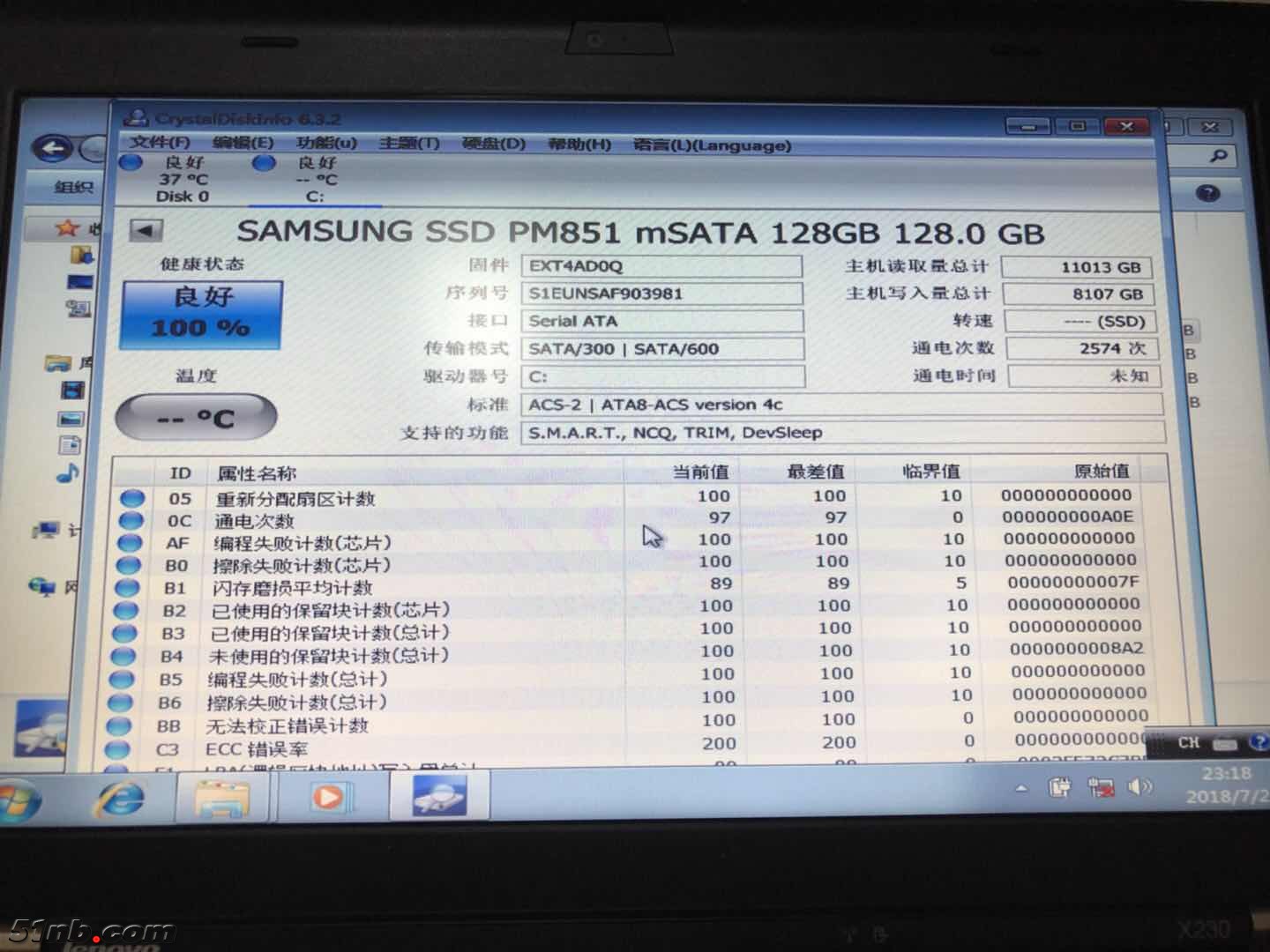This screenshot has height=952, width=1270.
Task: Click the interface field Serial ATA
Action: (x=663, y=321)
